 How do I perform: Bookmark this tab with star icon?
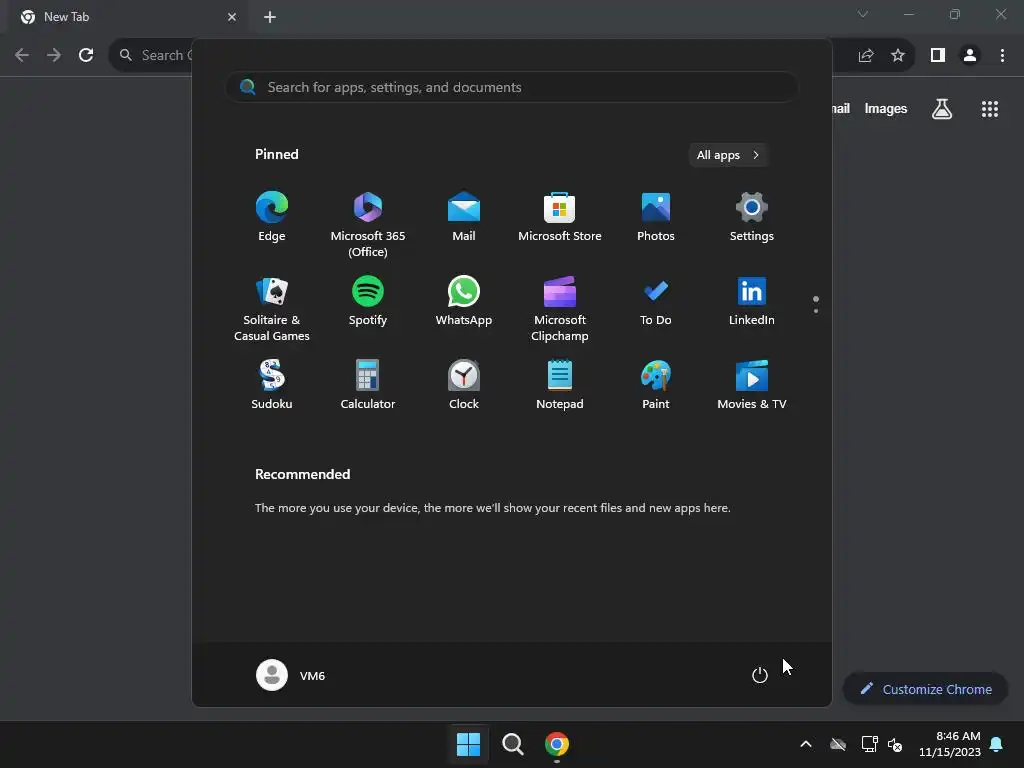click(x=898, y=56)
